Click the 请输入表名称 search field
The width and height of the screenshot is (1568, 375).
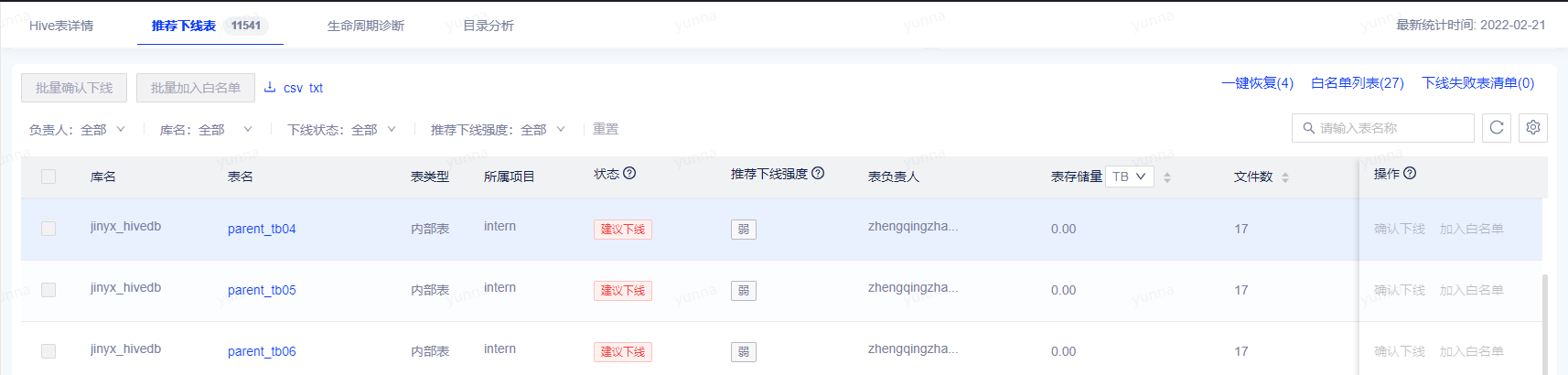(1383, 128)
